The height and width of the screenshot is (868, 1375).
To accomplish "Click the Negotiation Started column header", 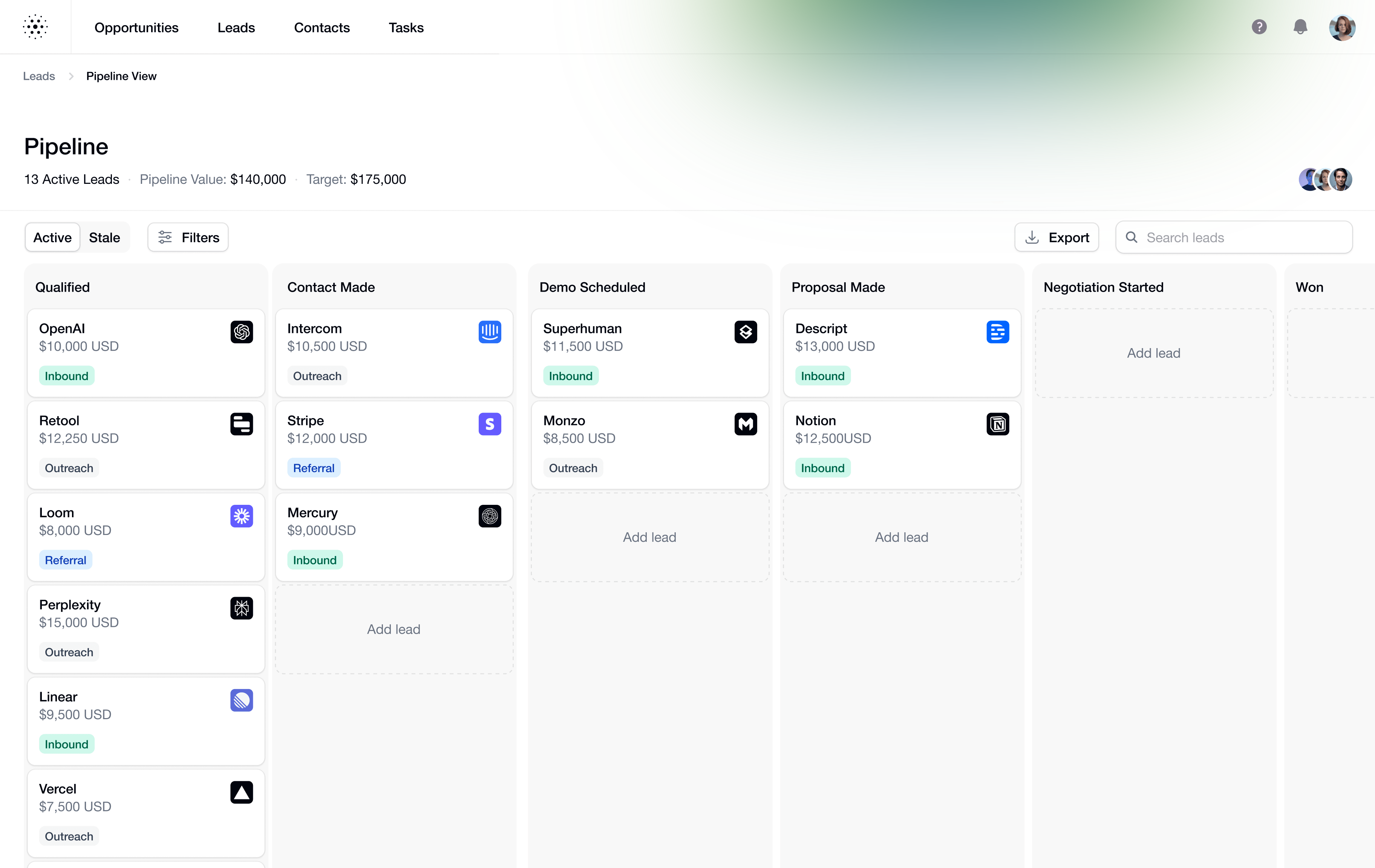I will click(x=1103, y=287).
